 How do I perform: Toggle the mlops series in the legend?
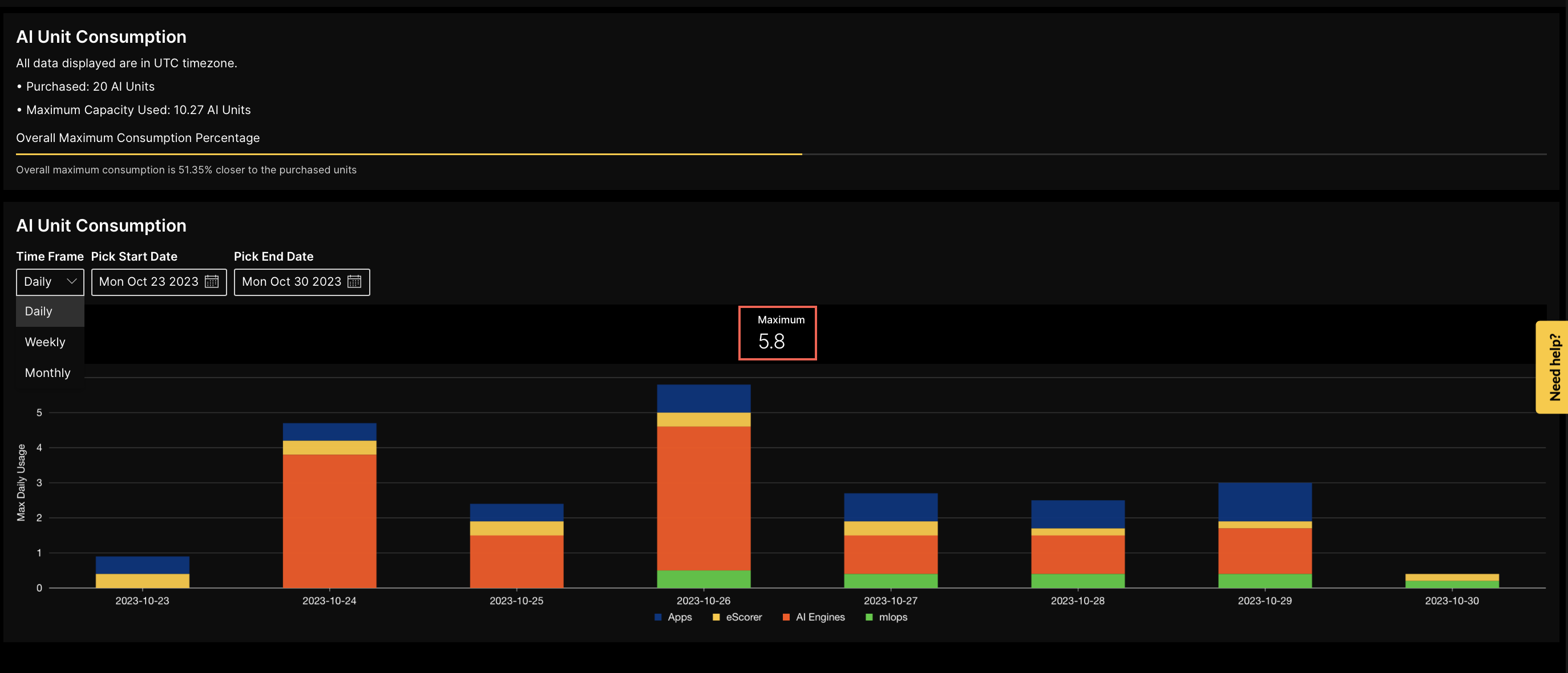tap(886, 617)
